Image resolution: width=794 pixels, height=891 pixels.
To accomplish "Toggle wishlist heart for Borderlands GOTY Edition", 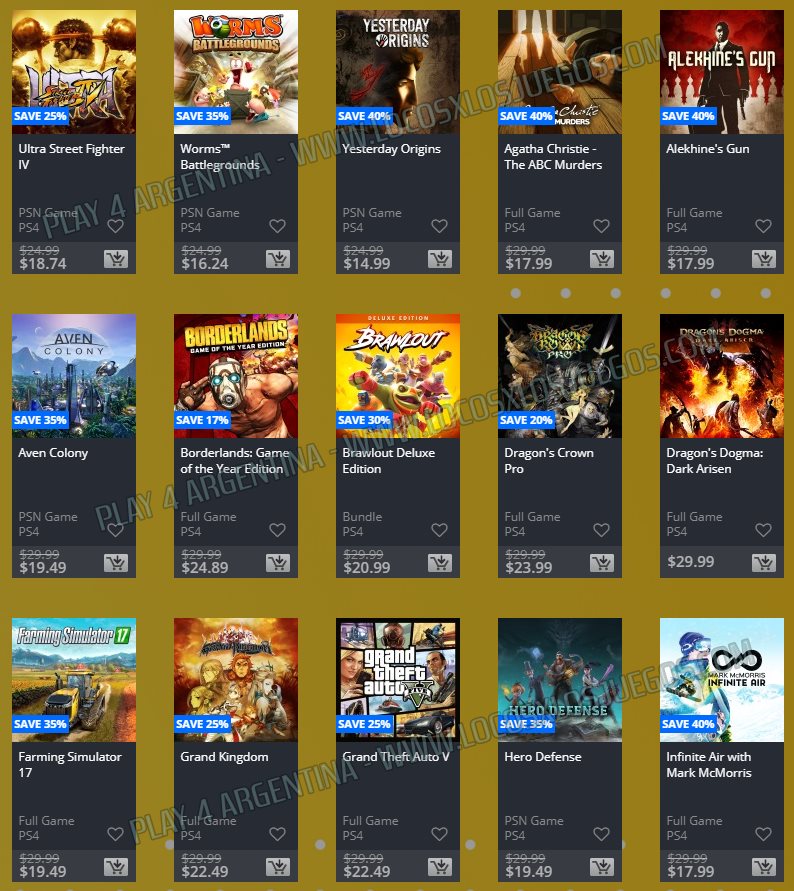I will [277, 530].
